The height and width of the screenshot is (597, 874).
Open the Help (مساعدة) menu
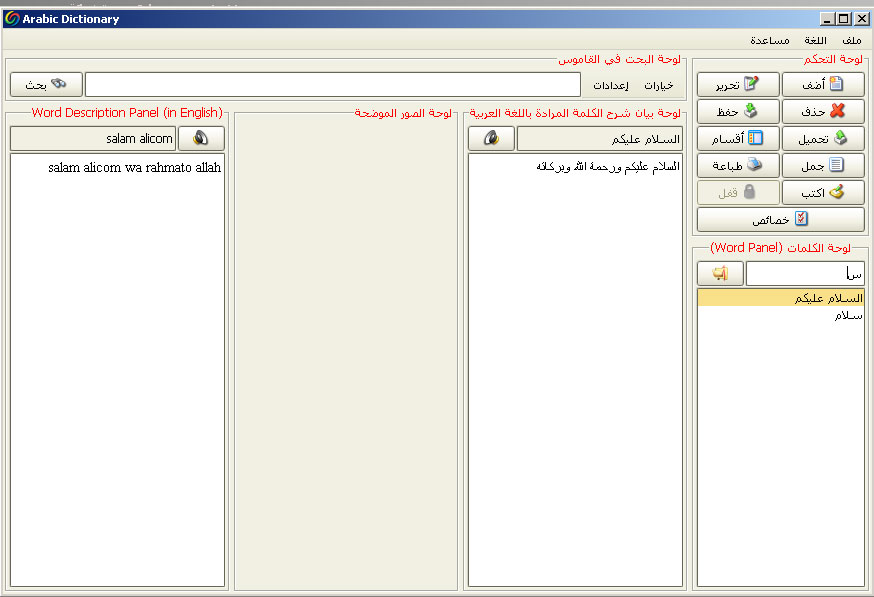tap(770, 40)
